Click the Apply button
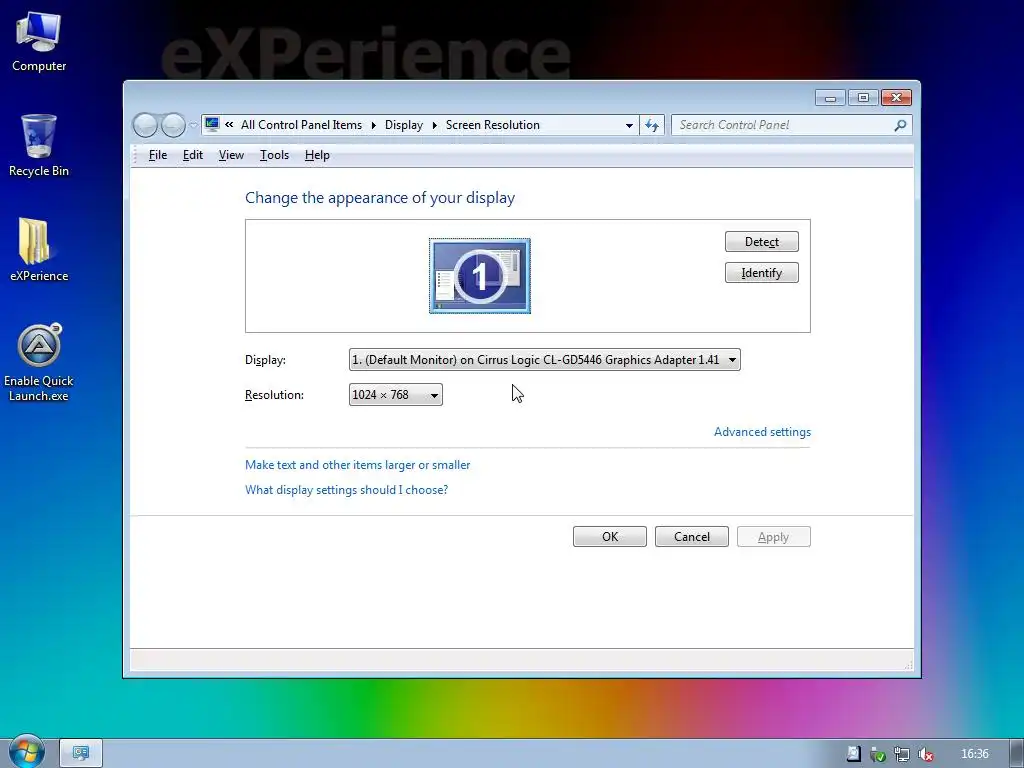The width and height of the screenshot is (1024, 768). pos(773,537)
